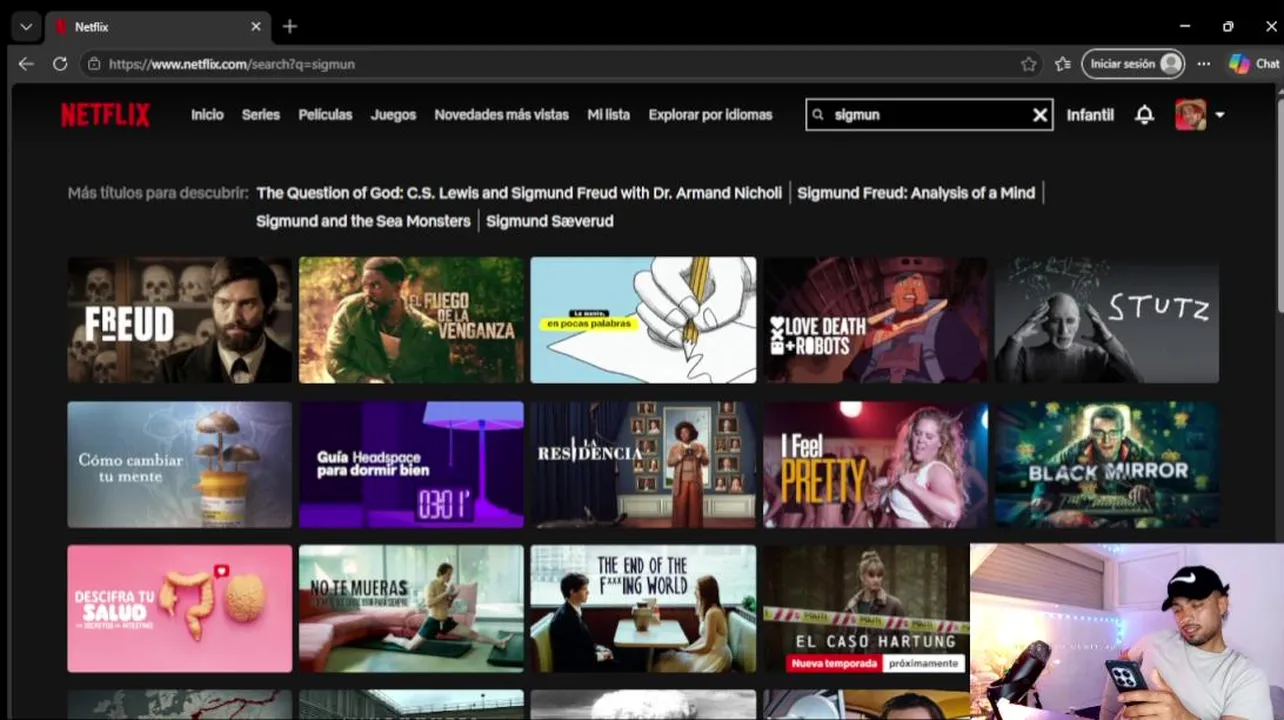Open La mente, en pocas palabras
Image resolution: width=1284 pixels, height=720 pixels.
click(643, 320)
